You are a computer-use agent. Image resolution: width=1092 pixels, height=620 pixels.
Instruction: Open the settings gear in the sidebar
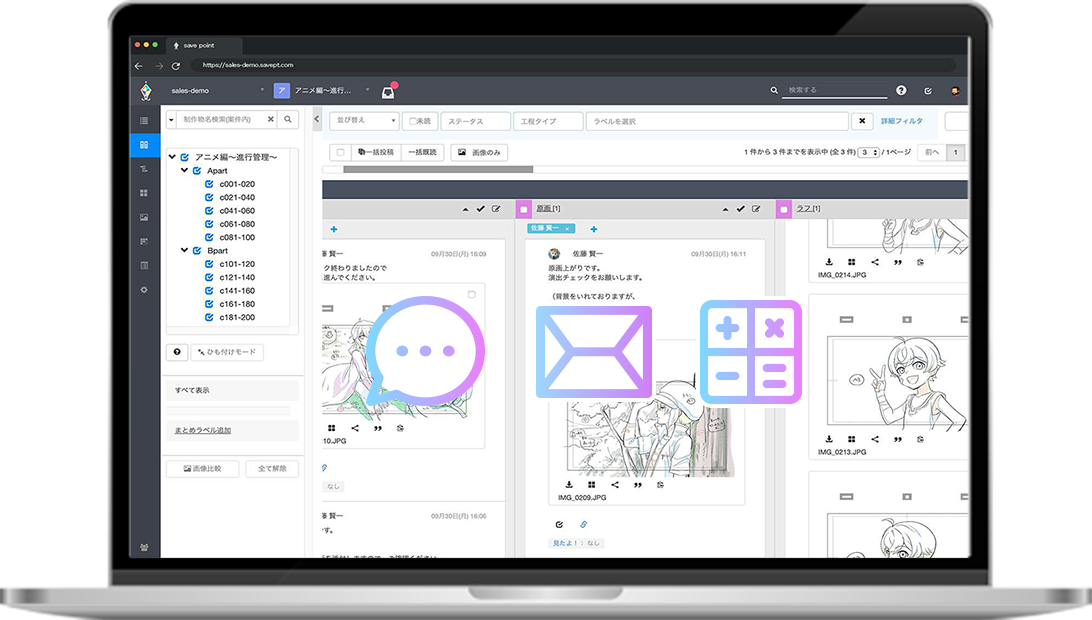(x=144, y=290)
